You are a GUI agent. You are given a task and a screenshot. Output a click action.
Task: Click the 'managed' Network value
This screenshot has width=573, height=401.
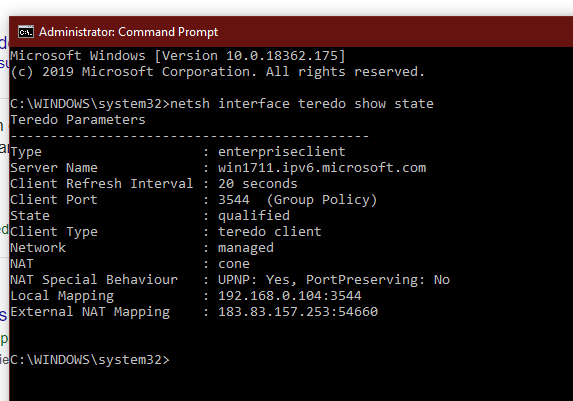coord(246,248)
